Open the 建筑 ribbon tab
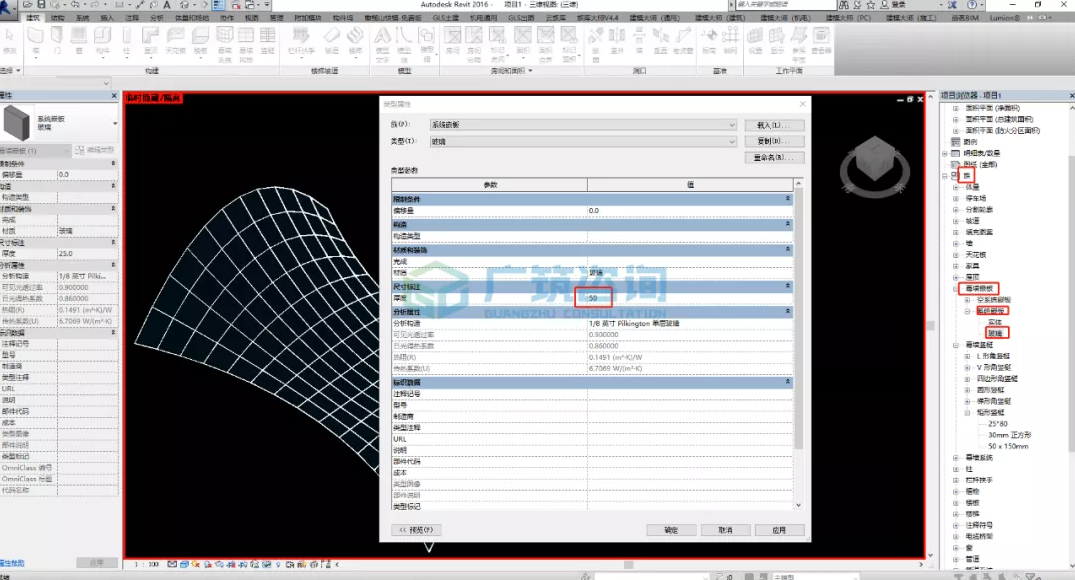 (x=33, y=18)
